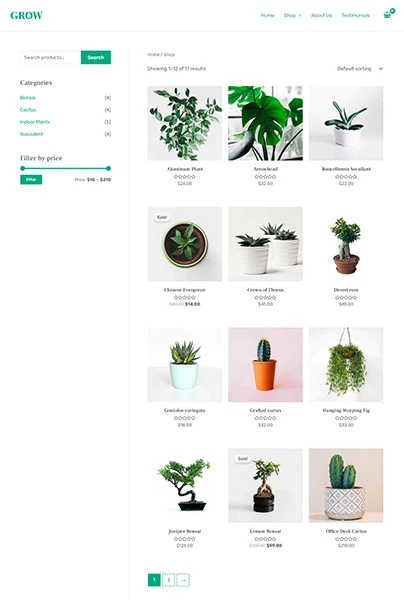Click the Search button
404x600 pixels.
point(96,57)
